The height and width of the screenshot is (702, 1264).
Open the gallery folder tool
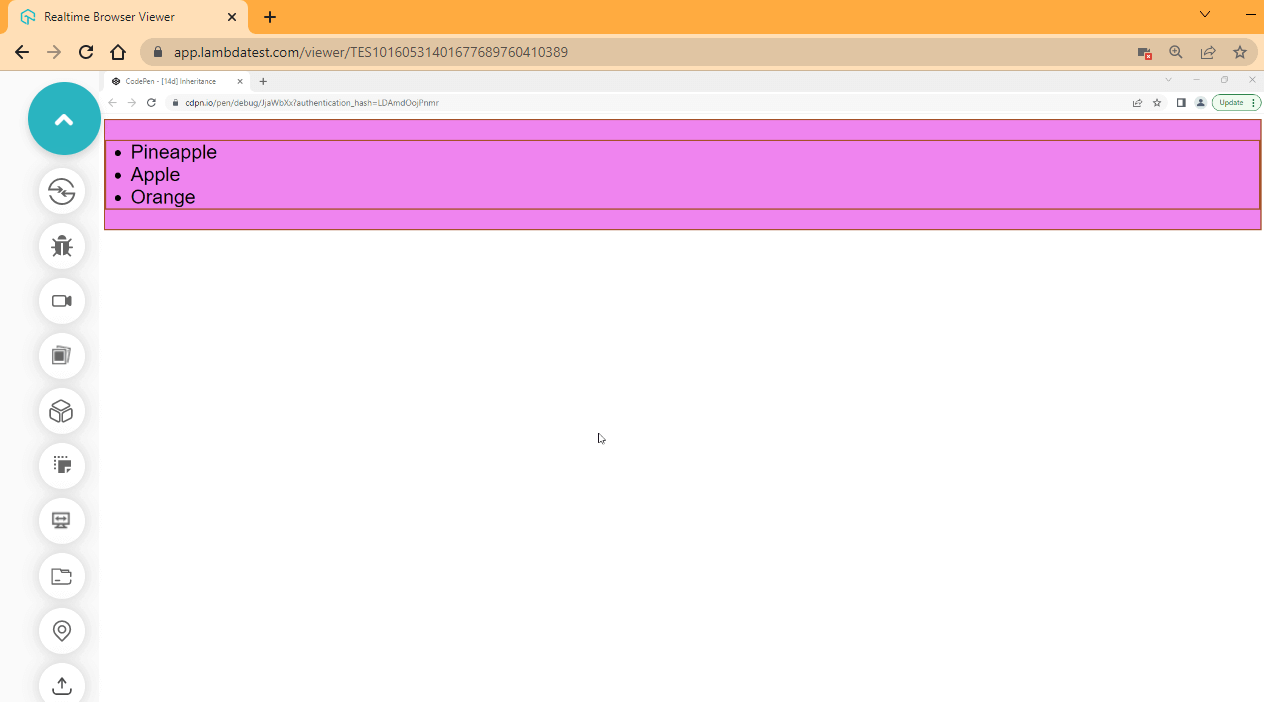[x=62, y=576]
